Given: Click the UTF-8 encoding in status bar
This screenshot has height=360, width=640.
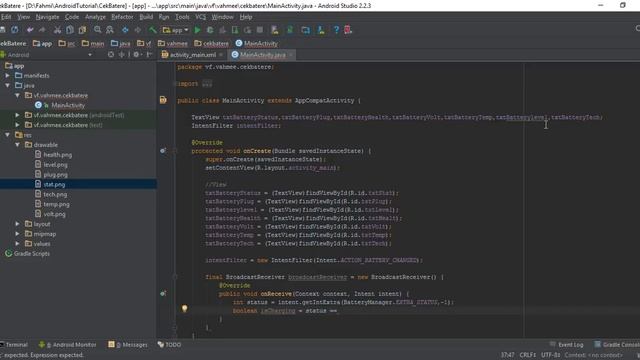Looking at the screenshot, I should 550,355.
